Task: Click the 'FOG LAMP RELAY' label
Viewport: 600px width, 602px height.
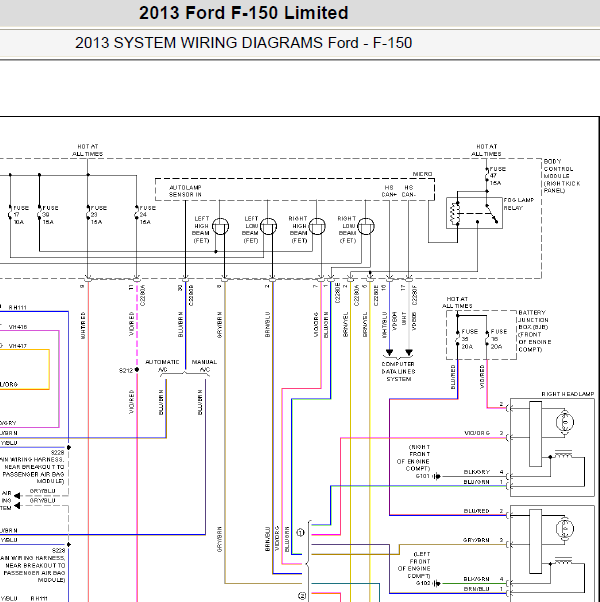Action: tap(519, 204)
